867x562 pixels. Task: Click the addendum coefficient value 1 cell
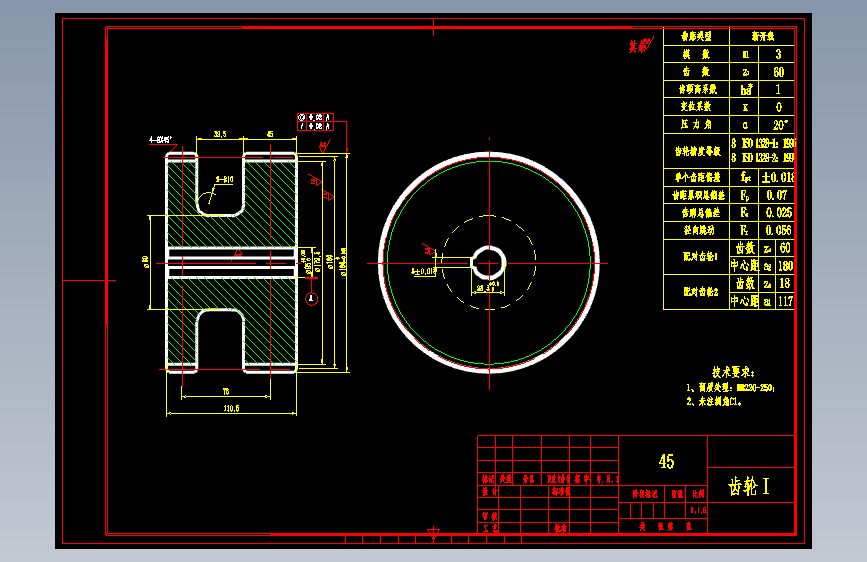(x=778, y=89)
